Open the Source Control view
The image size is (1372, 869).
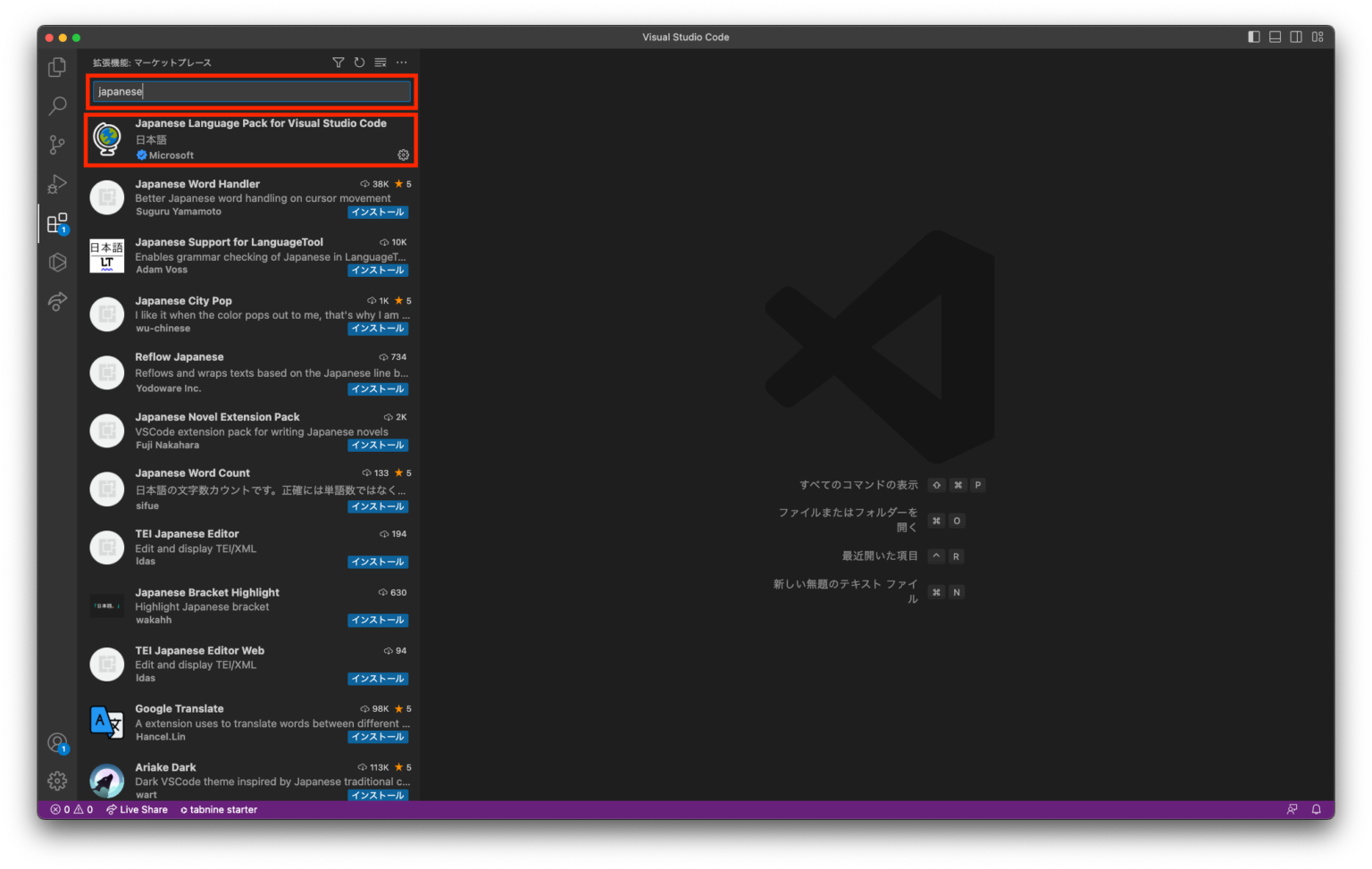(56, 145)
